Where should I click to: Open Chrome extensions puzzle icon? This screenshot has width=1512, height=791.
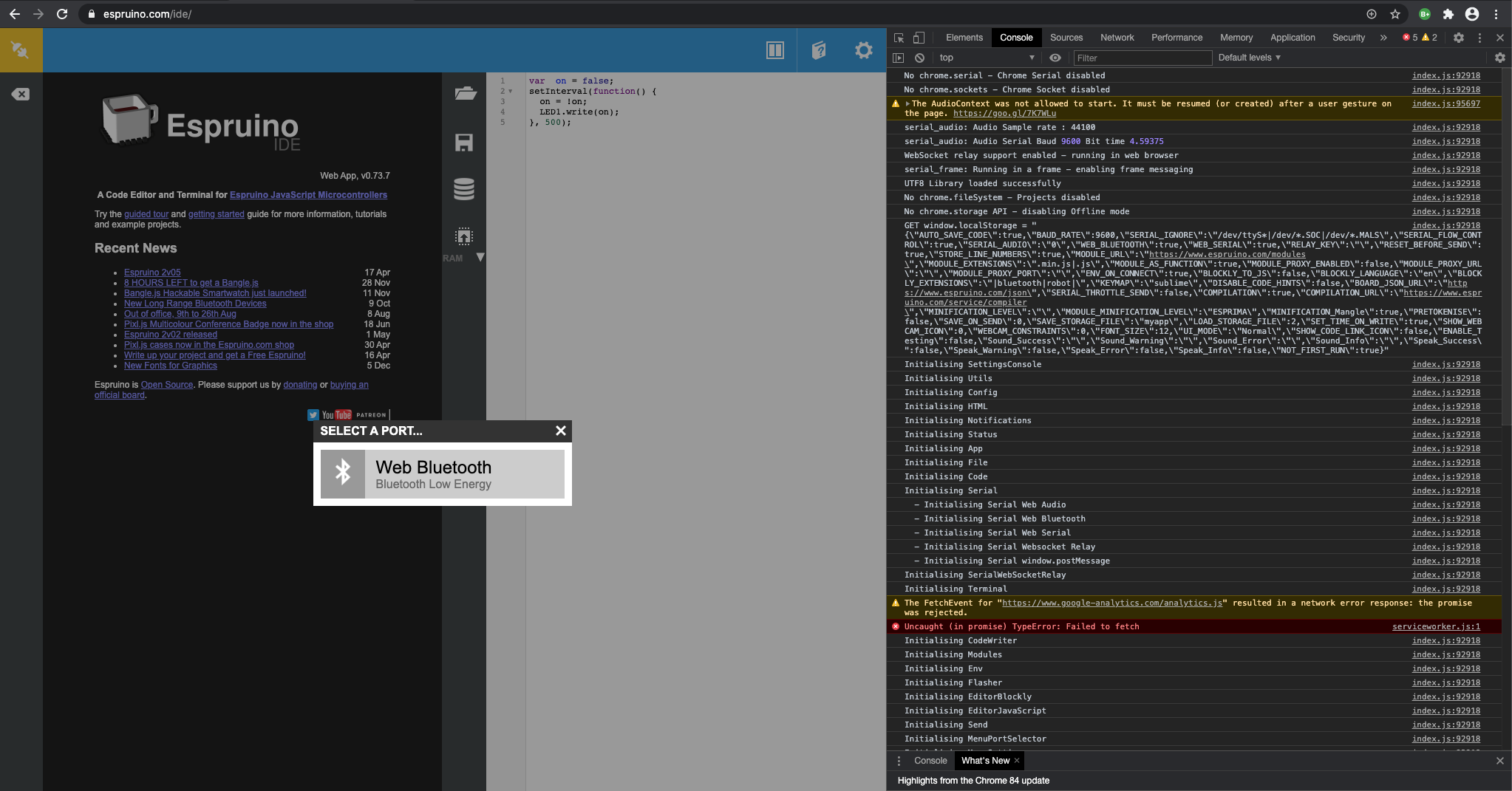(1448, 14)
